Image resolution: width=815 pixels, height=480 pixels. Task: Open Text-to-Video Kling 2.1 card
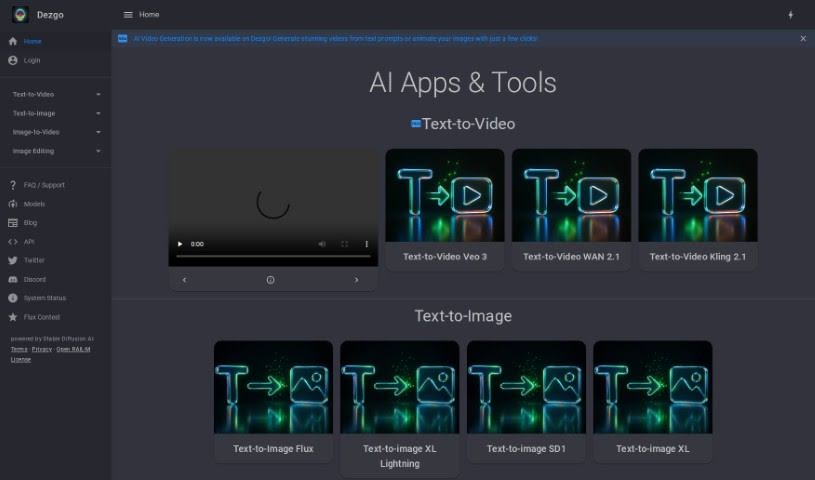[698, 209]
